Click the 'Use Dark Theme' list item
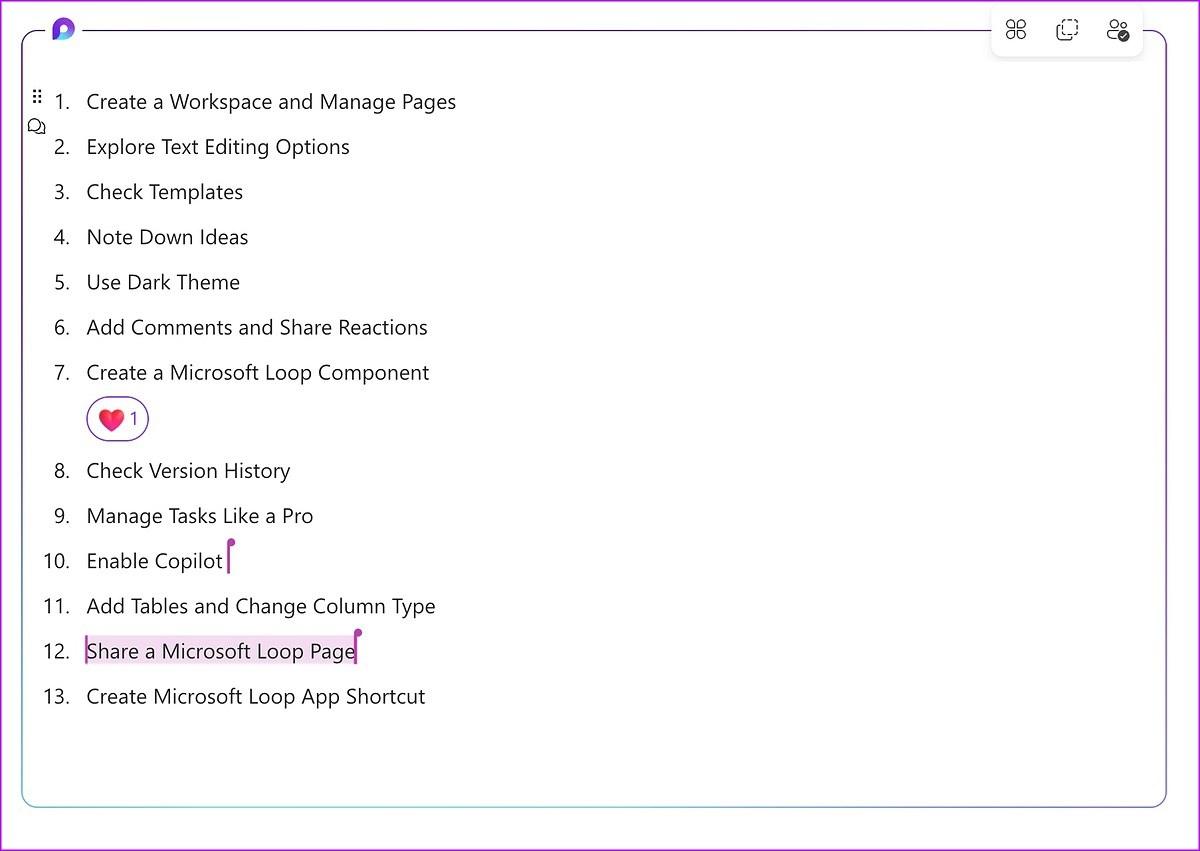The image size is (1200, 851). tap(163, 282)
